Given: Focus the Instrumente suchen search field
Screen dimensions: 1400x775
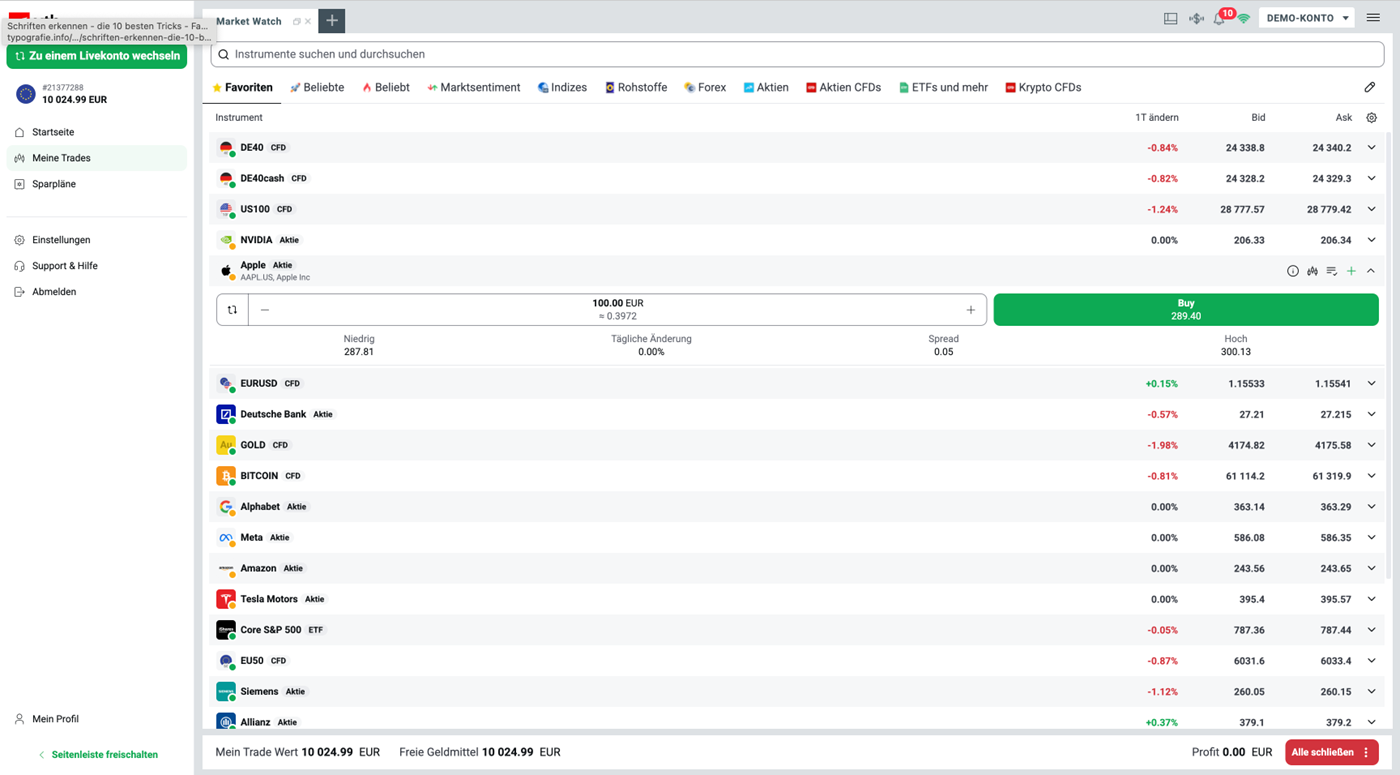Looking at the screenshot, I should point(797,54).
